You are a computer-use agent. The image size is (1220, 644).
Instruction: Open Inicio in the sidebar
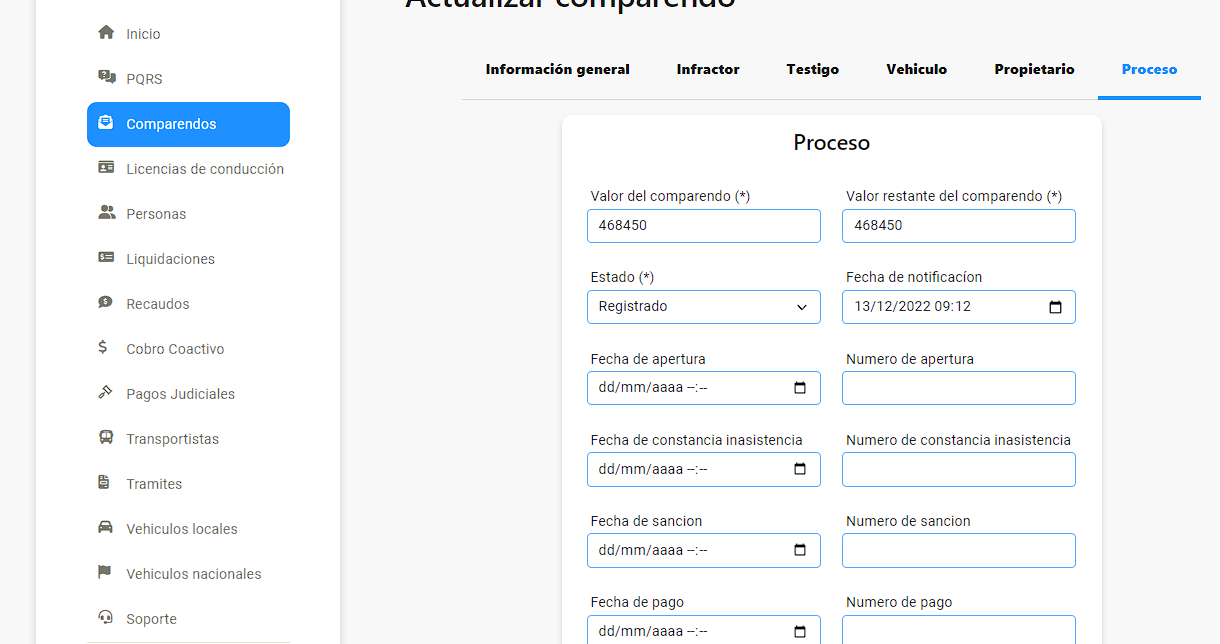coord(188,34)
